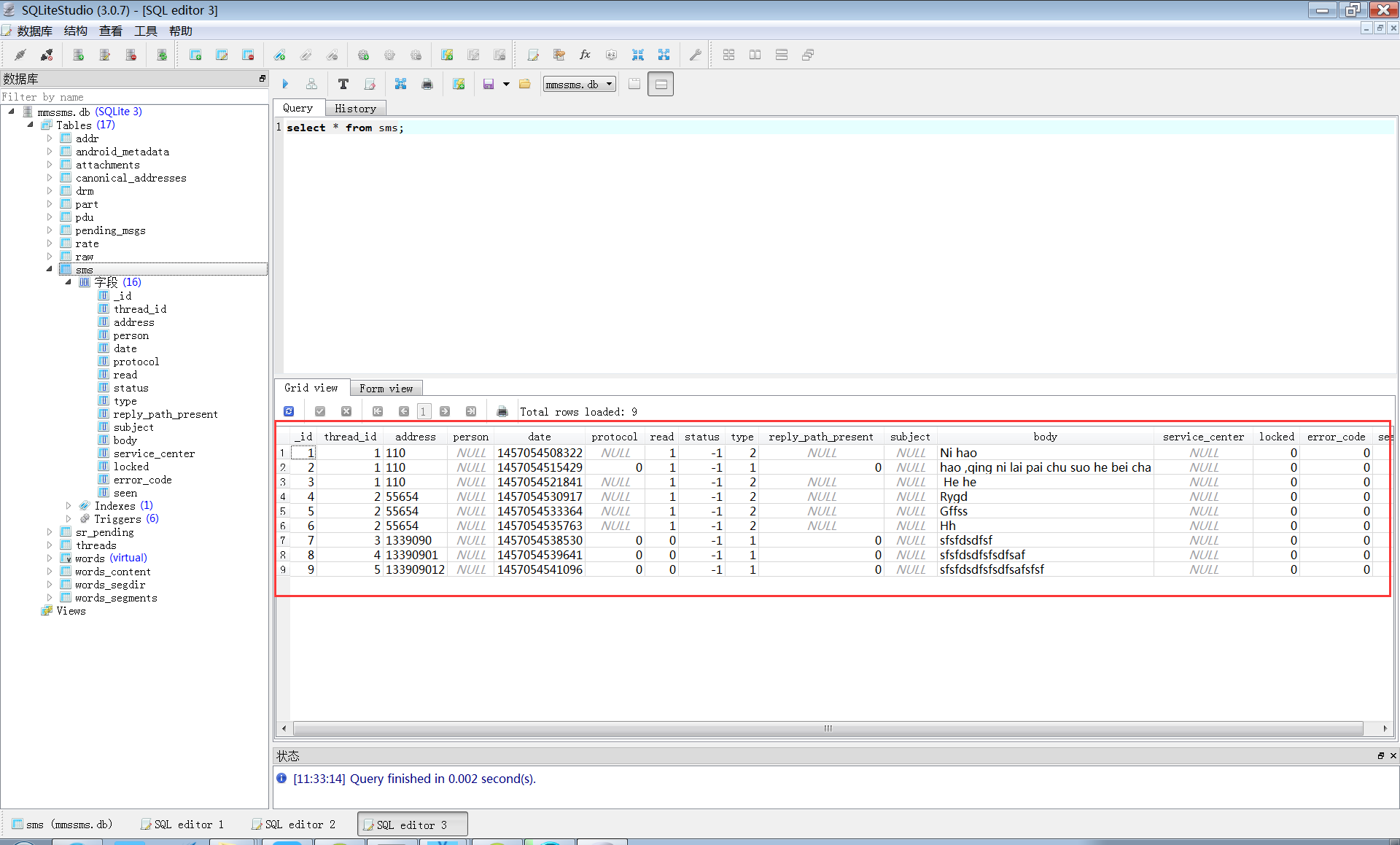1400x845 pixels.
Task: Expand the Triggers (6) node
Action: click(x=69, y=519)
